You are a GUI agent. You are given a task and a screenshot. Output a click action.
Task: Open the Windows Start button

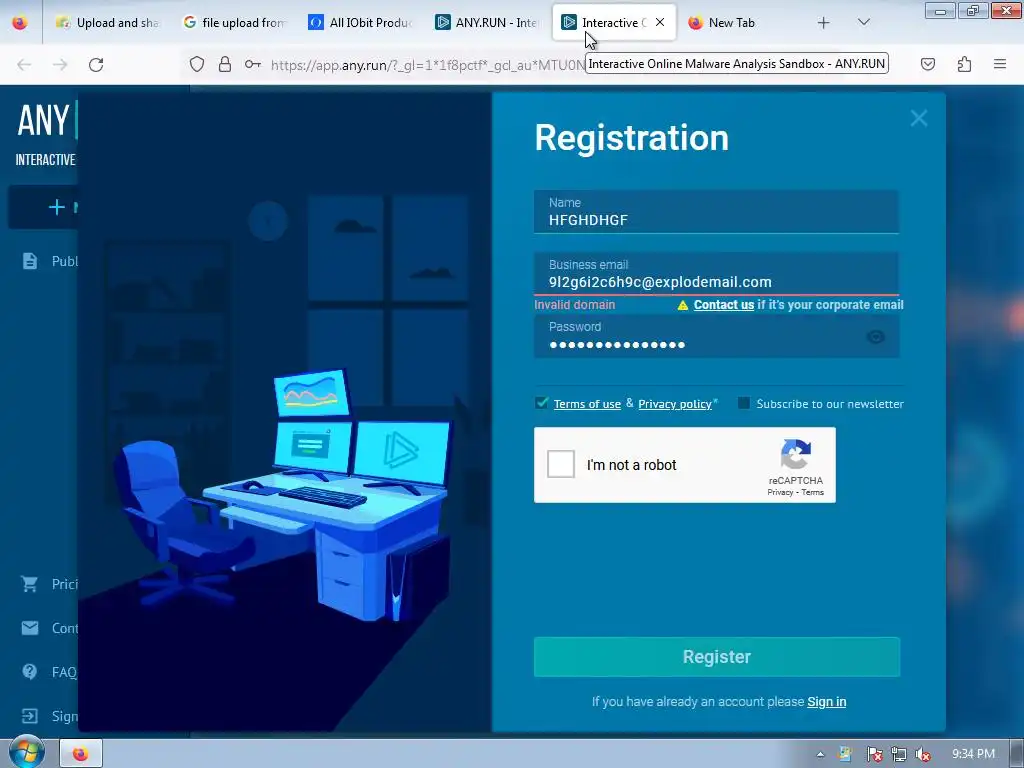(26, 752)
